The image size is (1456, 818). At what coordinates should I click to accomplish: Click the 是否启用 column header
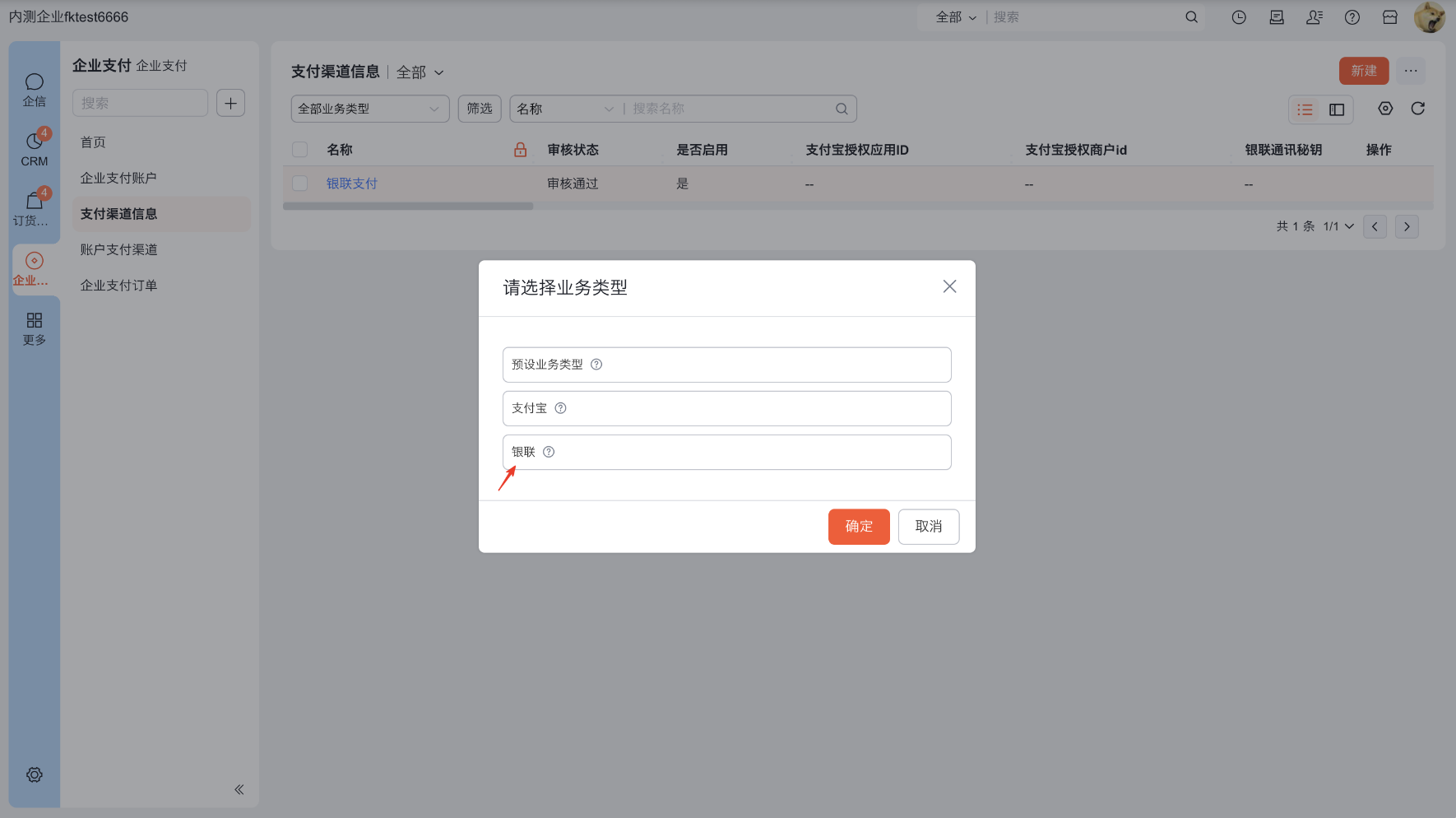[702, 150]
